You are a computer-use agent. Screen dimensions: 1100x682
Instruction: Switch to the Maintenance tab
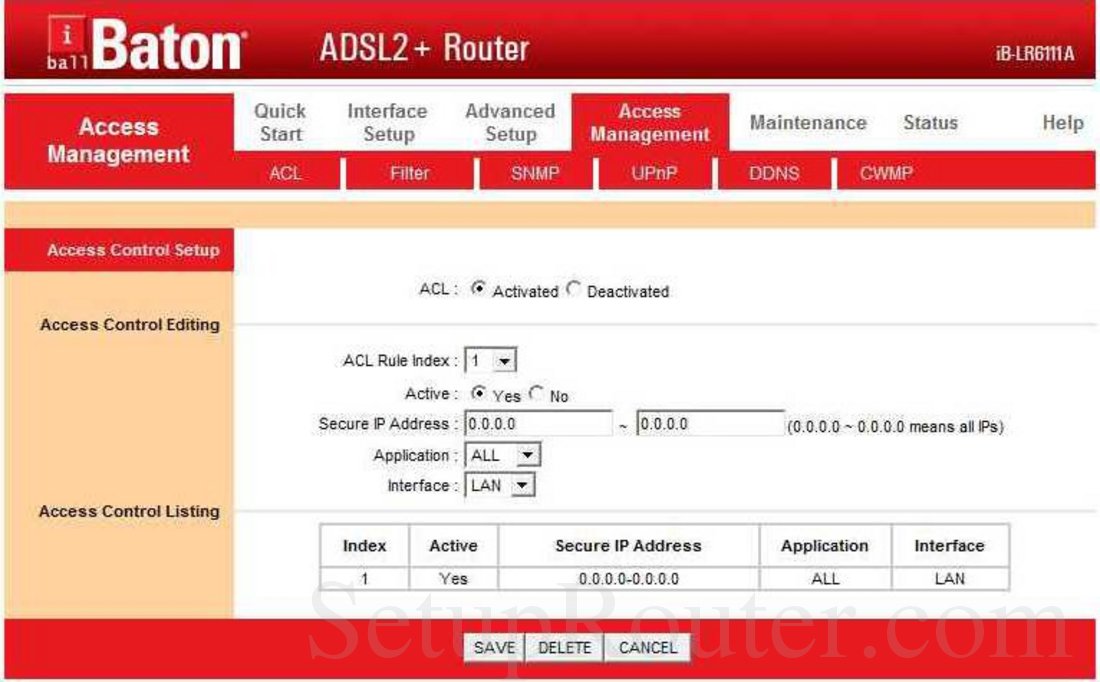tap(808, 122)
